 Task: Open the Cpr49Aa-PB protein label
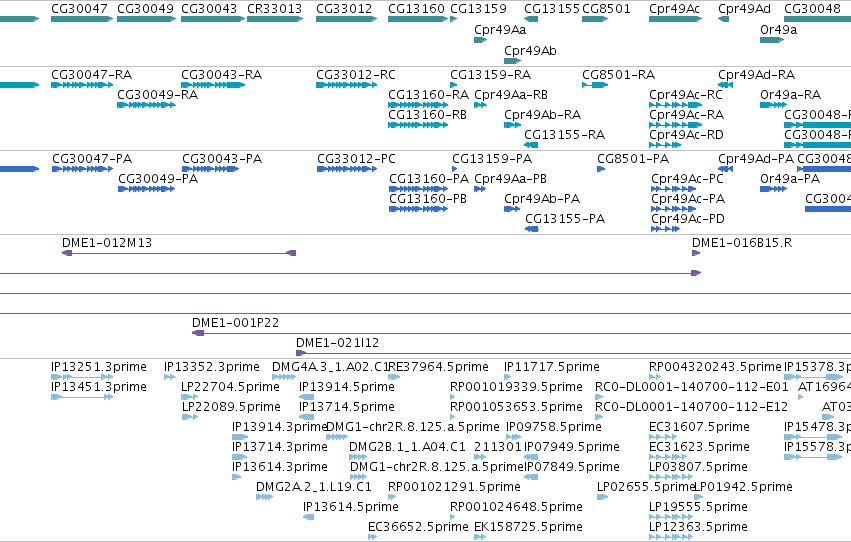(511, 179)
